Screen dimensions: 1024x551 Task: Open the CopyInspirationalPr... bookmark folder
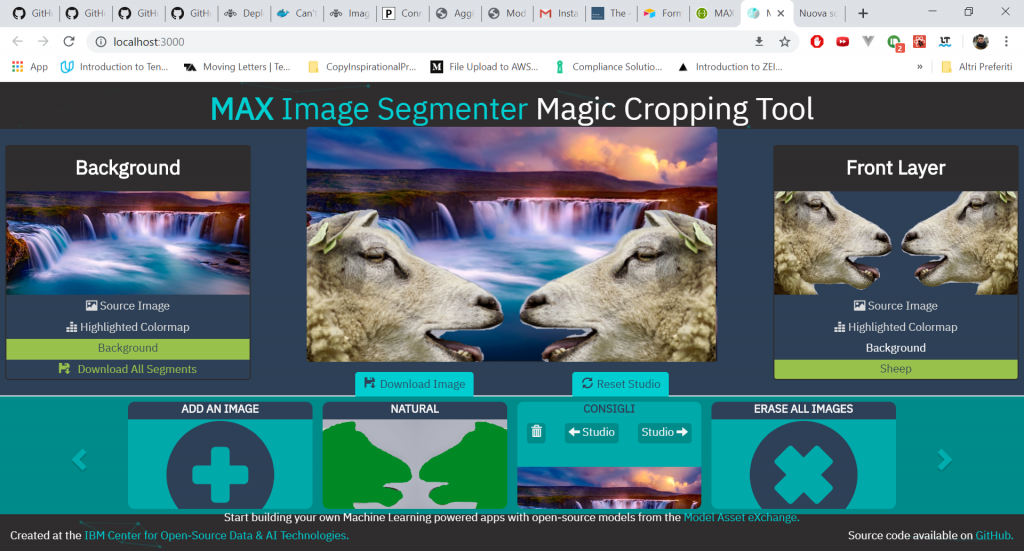362,67
